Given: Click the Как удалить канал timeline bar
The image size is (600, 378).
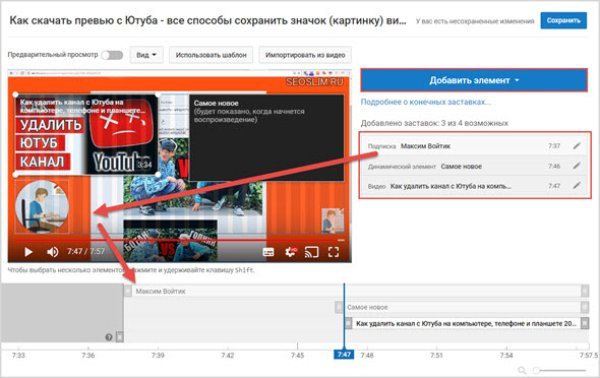Looking at the screenshot, I should pyautogui.click(x=466, y=323).
